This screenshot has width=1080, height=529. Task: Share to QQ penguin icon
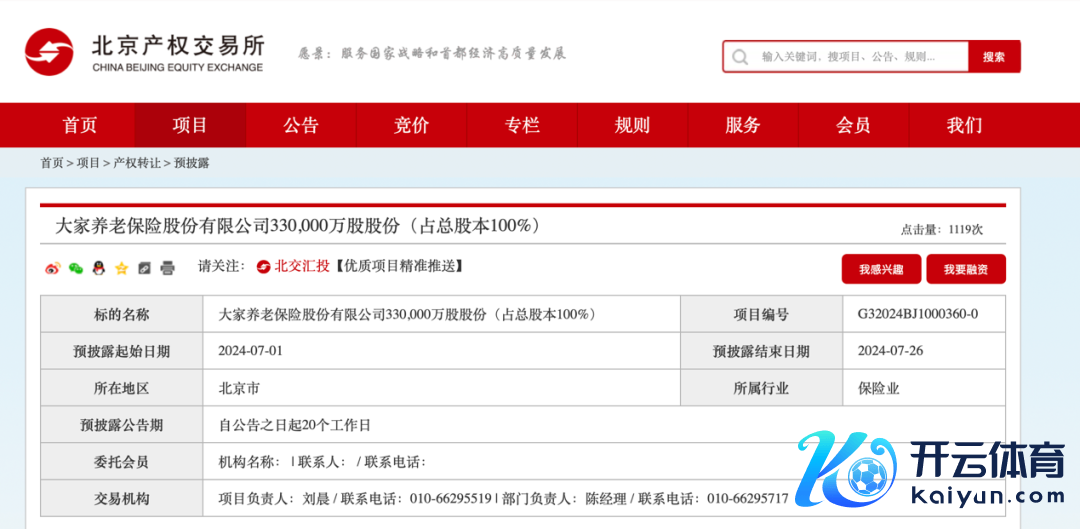pos(99,268)
